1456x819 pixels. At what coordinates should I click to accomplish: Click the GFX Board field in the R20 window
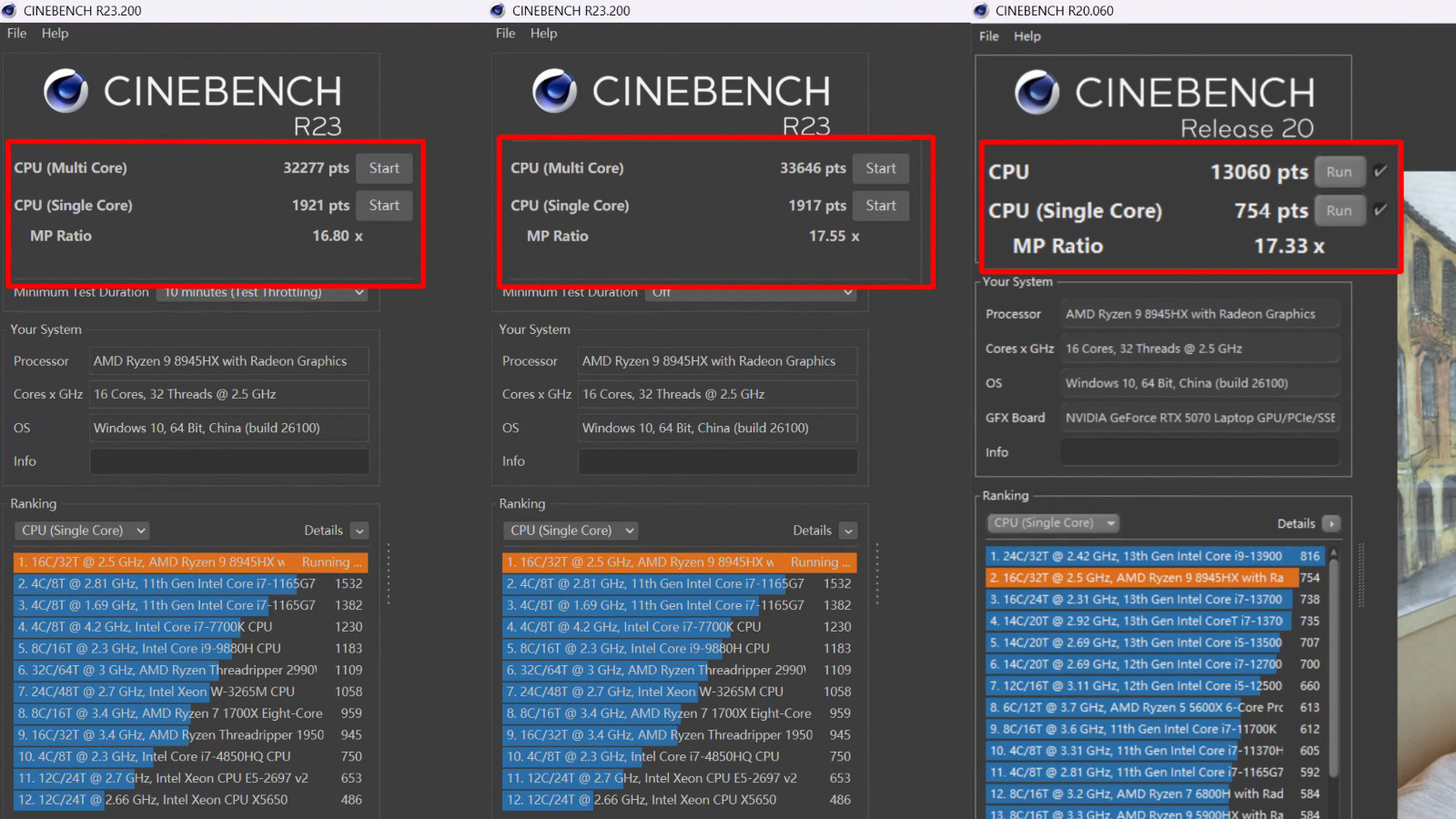coord(1199,418)
